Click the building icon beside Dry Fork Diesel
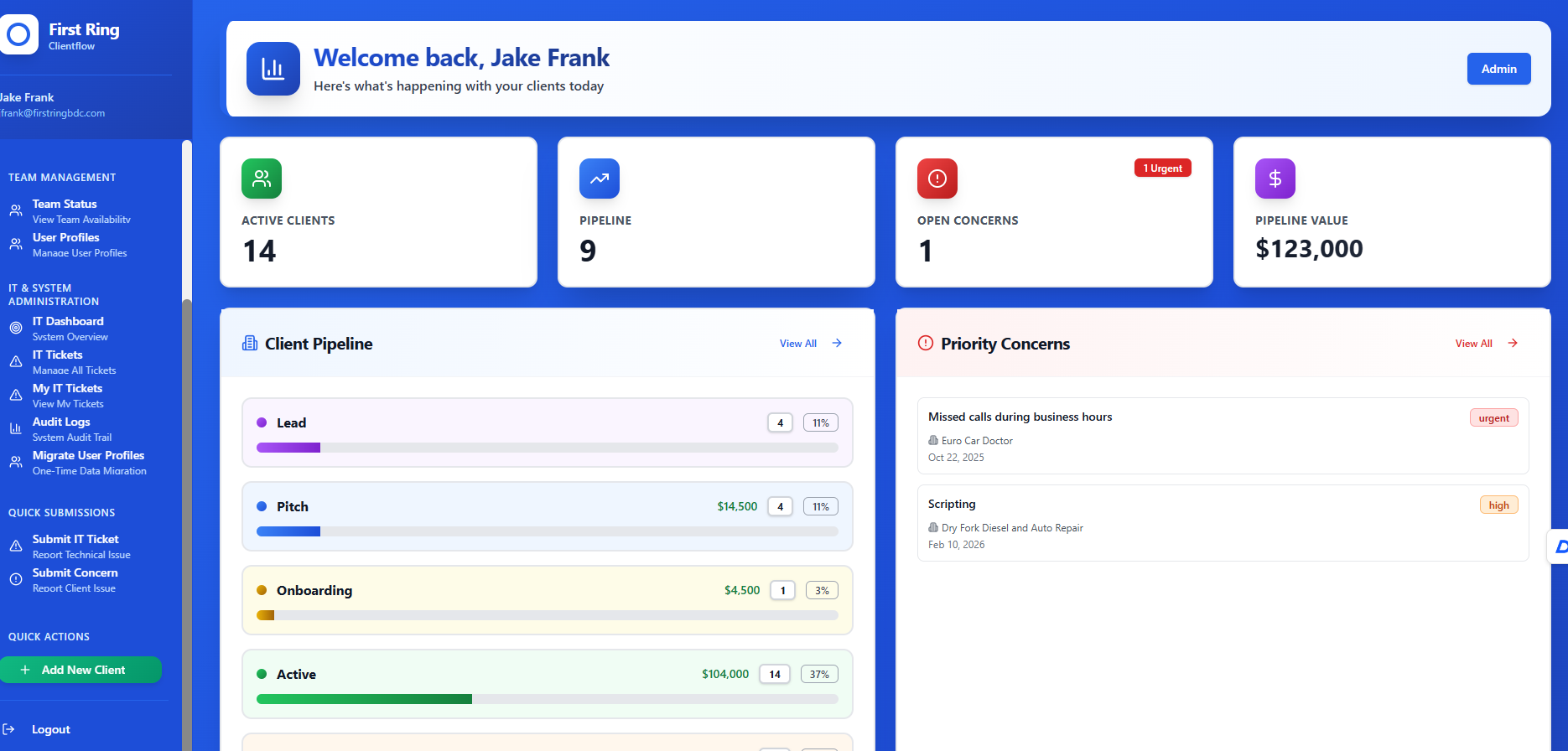The image size is (1568, 751). 933,527
